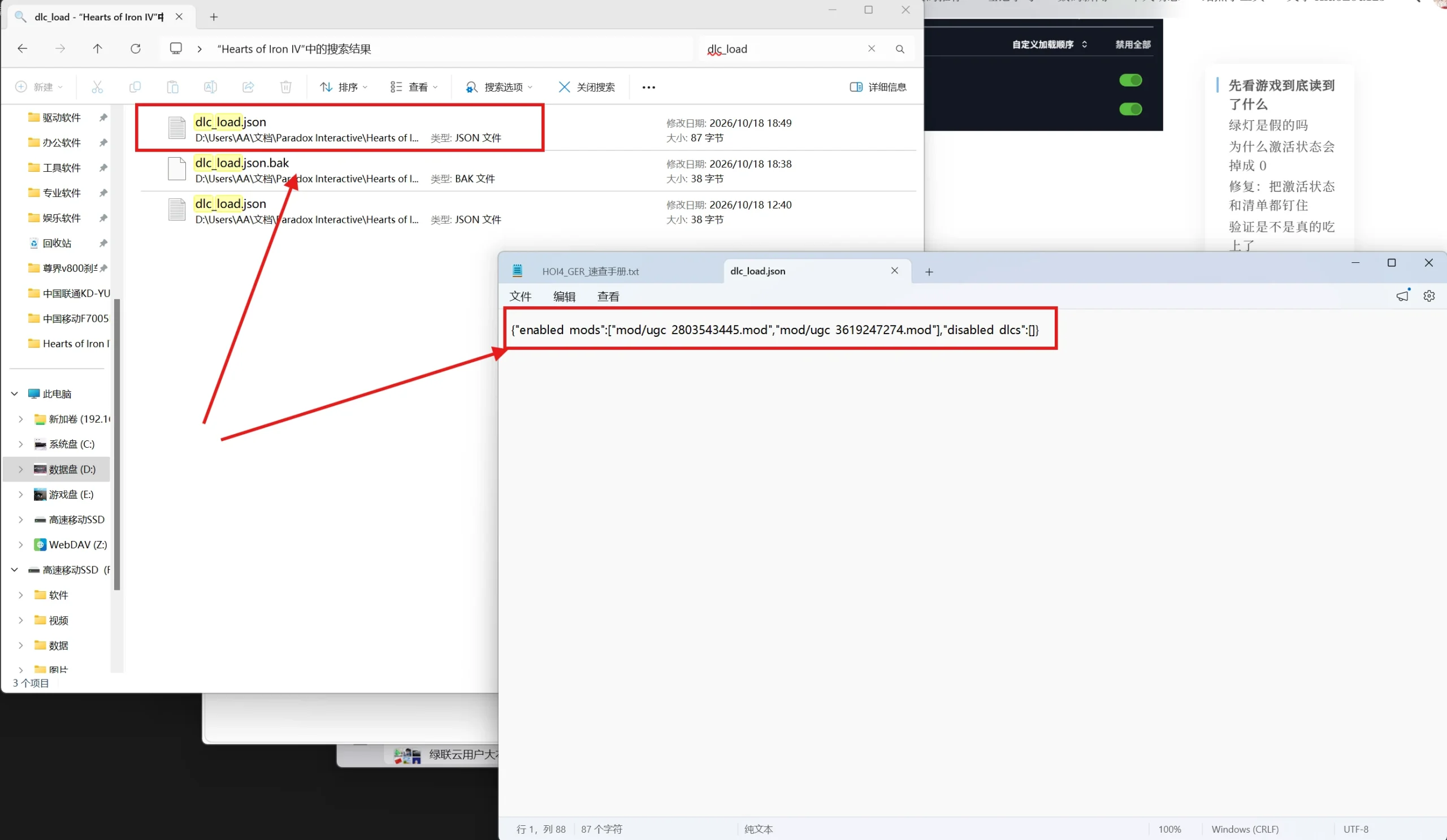
Task: Select the dlc_load.json.bak file
Action: (x=528, y=171)
